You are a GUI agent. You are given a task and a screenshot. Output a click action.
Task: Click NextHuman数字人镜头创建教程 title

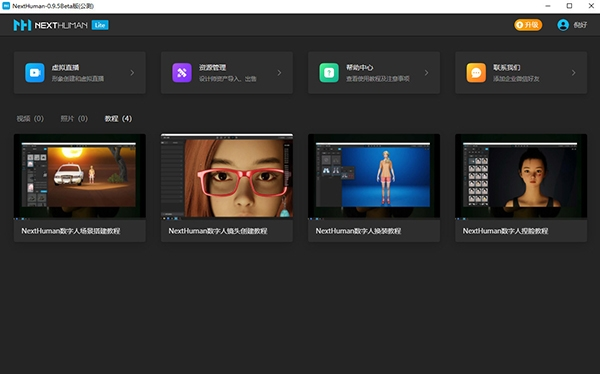coord(218,231)
